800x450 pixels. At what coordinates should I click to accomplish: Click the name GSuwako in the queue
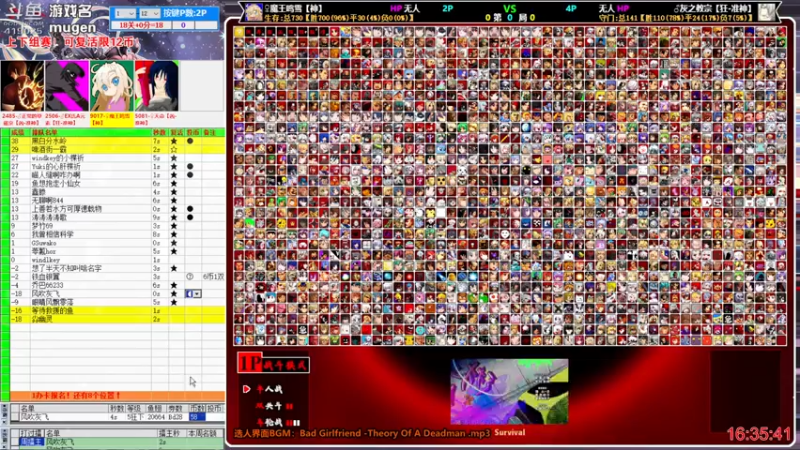click(x=44, y=243)
